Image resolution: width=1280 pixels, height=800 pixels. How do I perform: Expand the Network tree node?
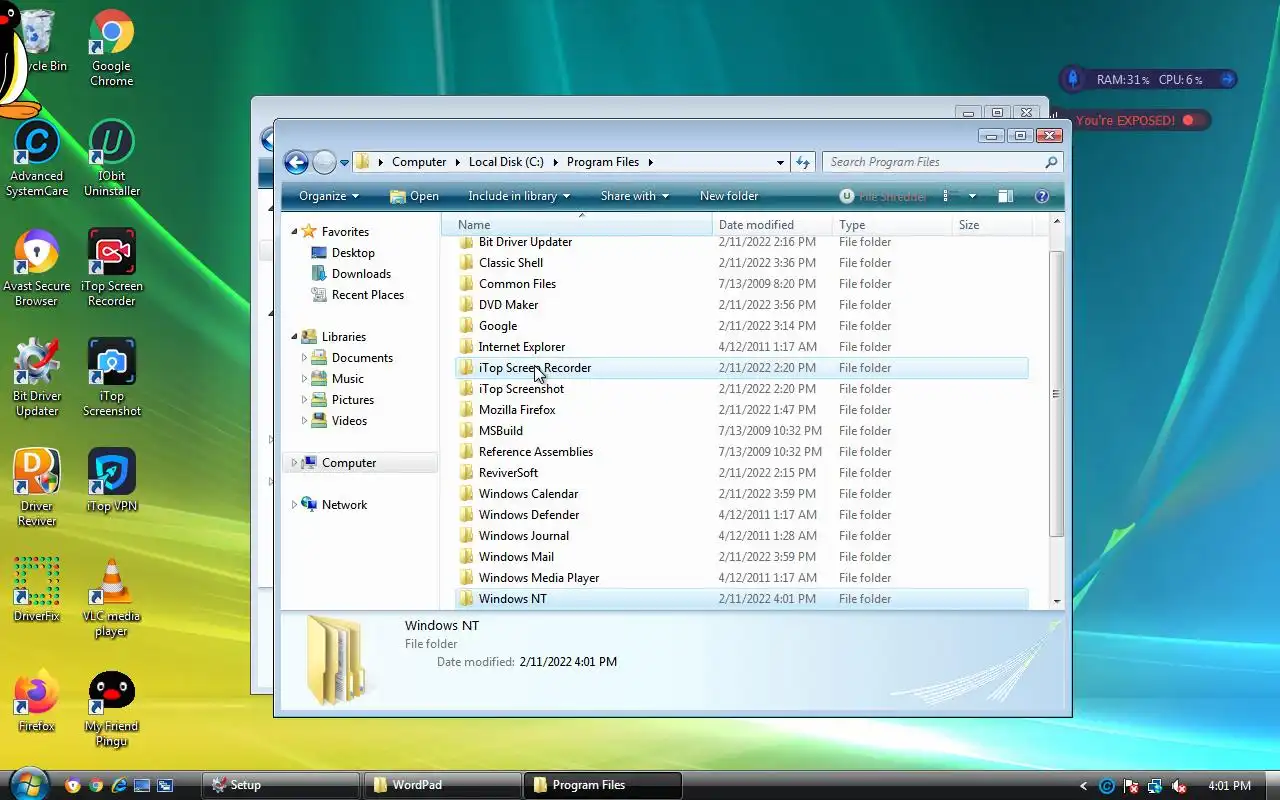tap(294, 505)
